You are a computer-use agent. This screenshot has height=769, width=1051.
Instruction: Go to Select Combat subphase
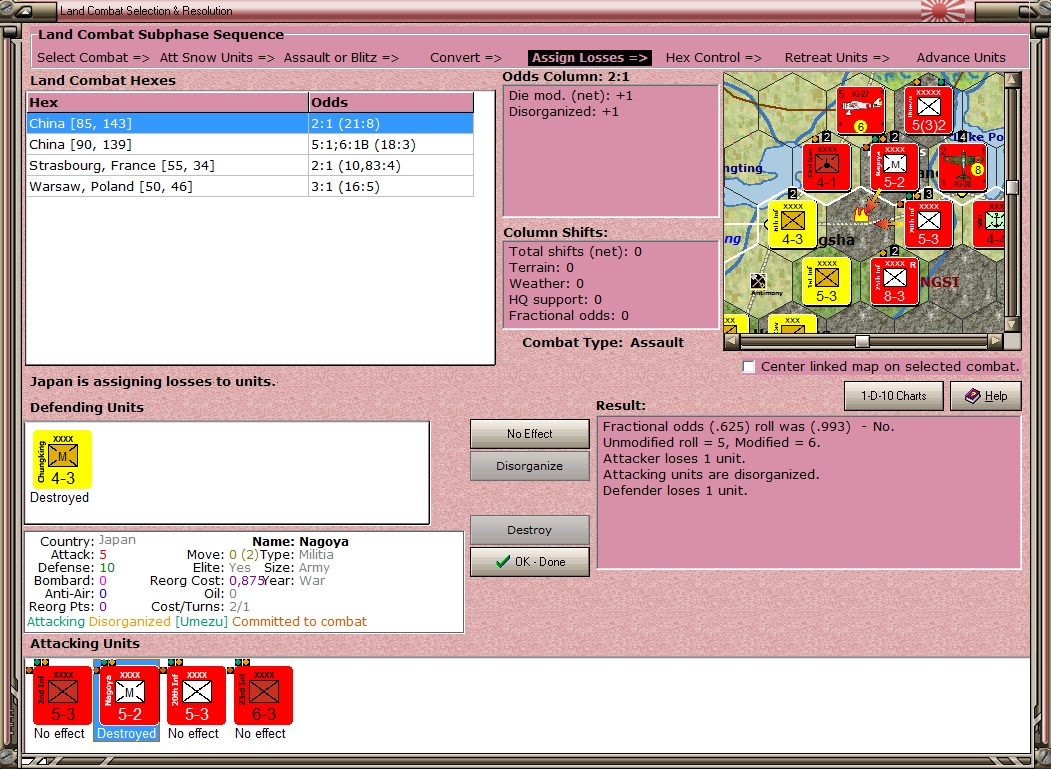pos(93,58)
